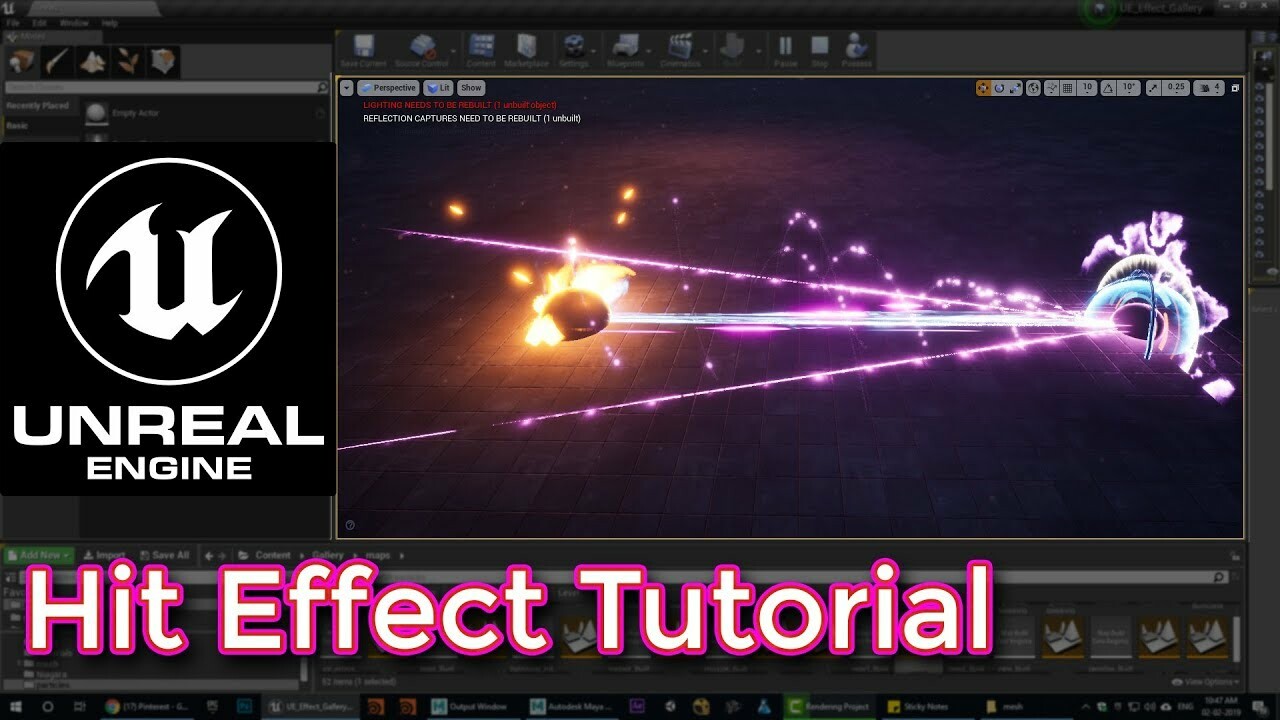Click the viewport corner question mark icon

(350, 525)
